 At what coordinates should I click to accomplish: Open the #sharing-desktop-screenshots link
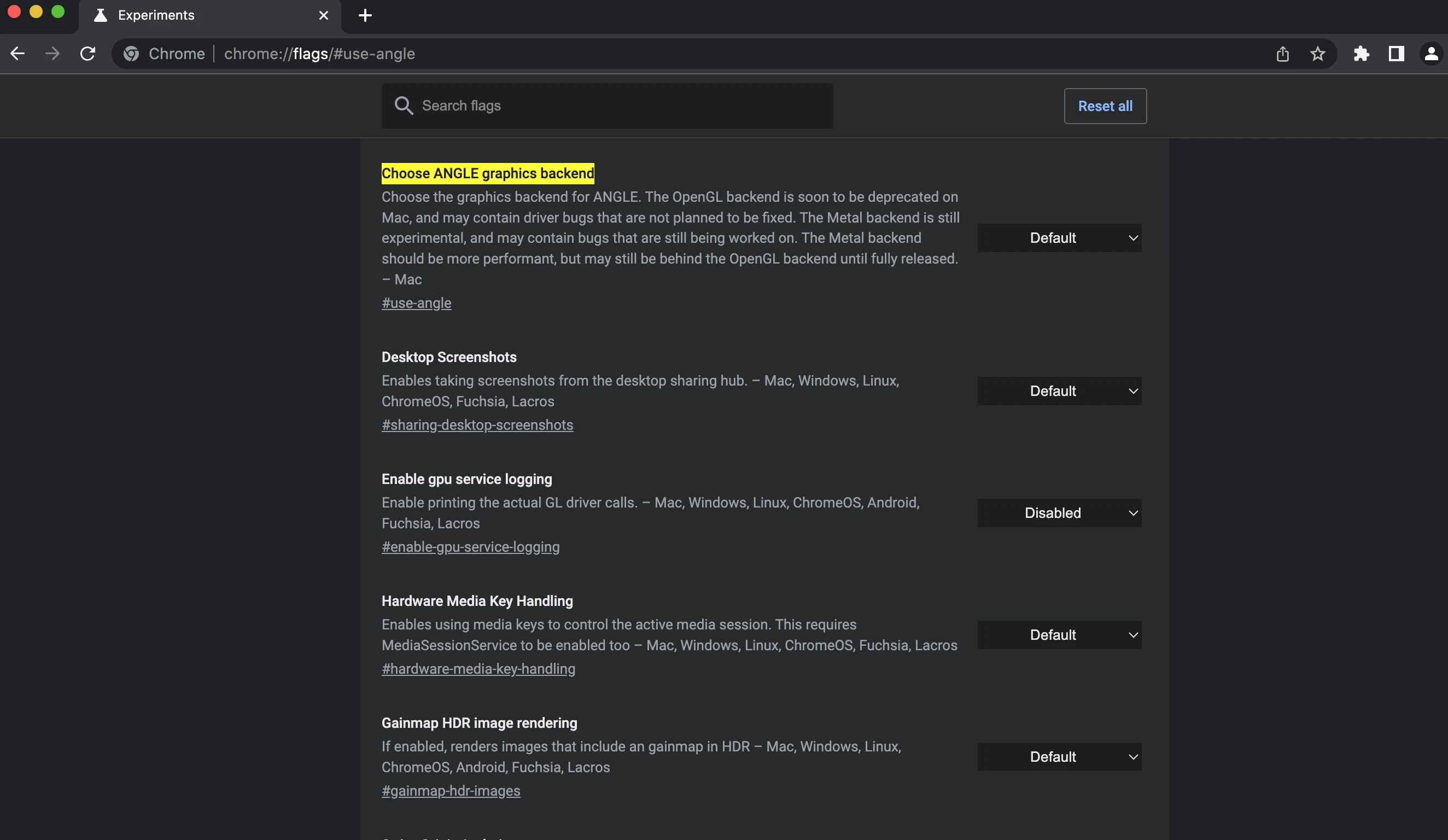tap(477, 425)
